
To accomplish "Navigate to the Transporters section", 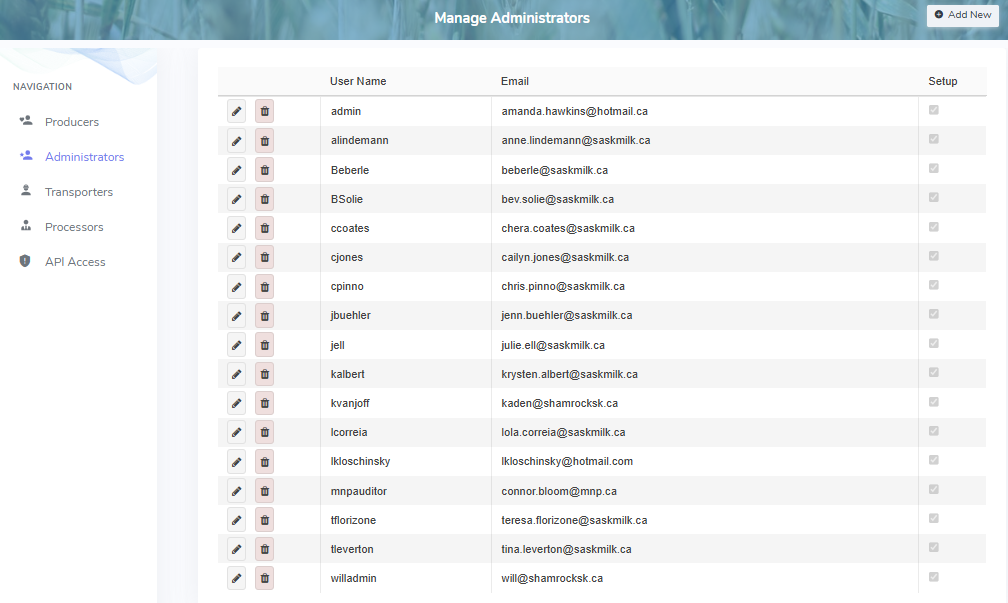I will (80, 191).
